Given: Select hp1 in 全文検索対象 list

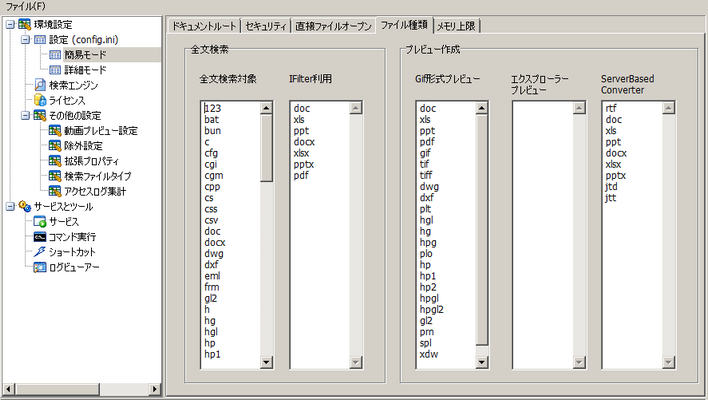Looking at the screenshot, I should [212, 354].
